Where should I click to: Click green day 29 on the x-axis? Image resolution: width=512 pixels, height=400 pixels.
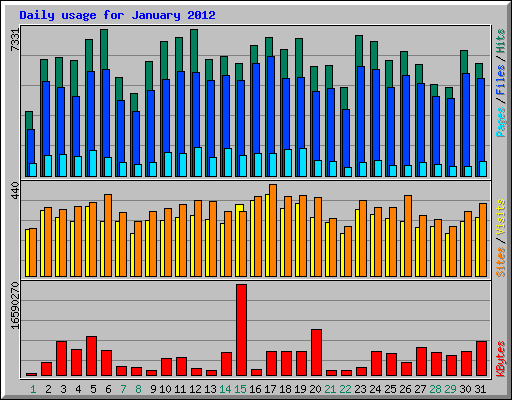coord(450,389)
